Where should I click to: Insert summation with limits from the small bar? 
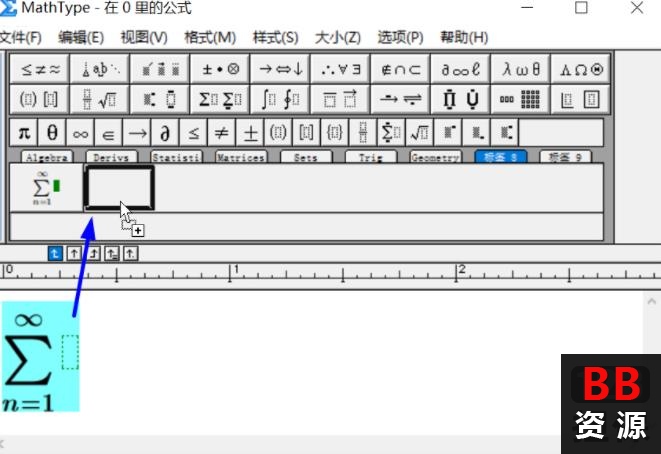391,133
